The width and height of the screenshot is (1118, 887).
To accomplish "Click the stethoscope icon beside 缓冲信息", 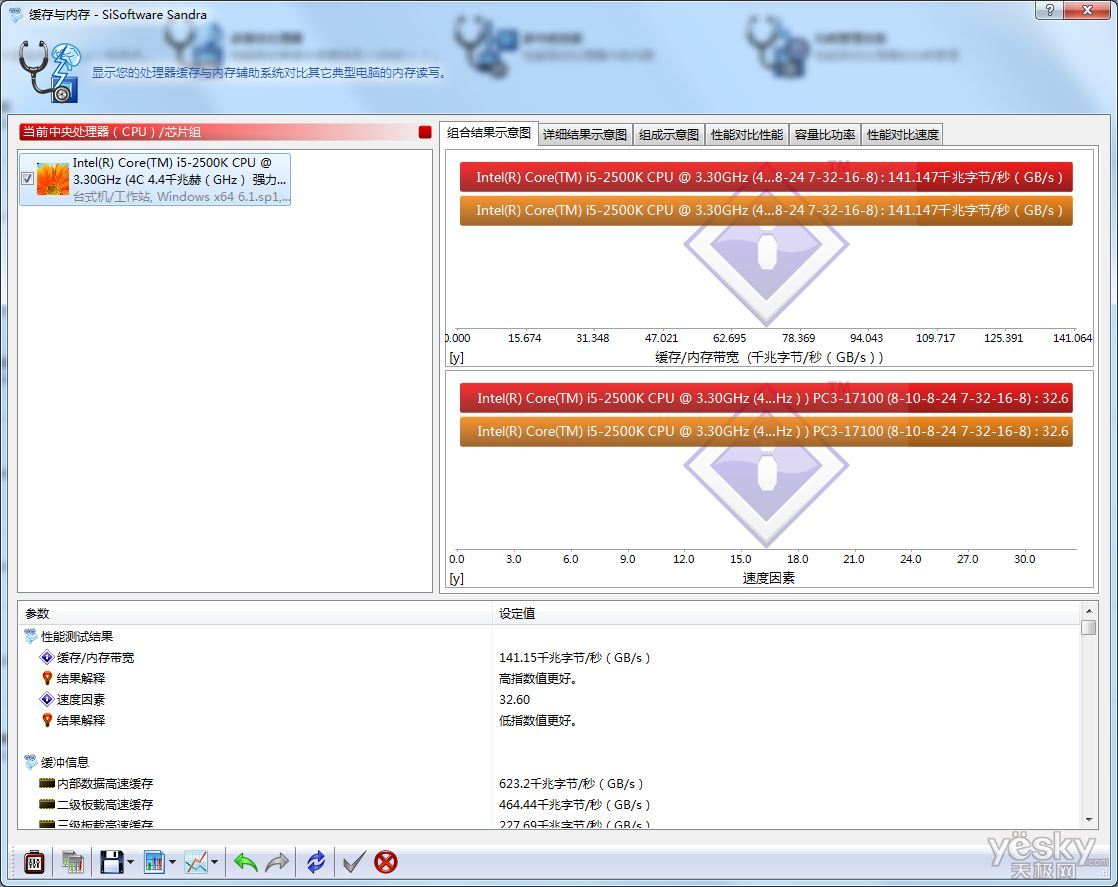I will click(31, 762).
